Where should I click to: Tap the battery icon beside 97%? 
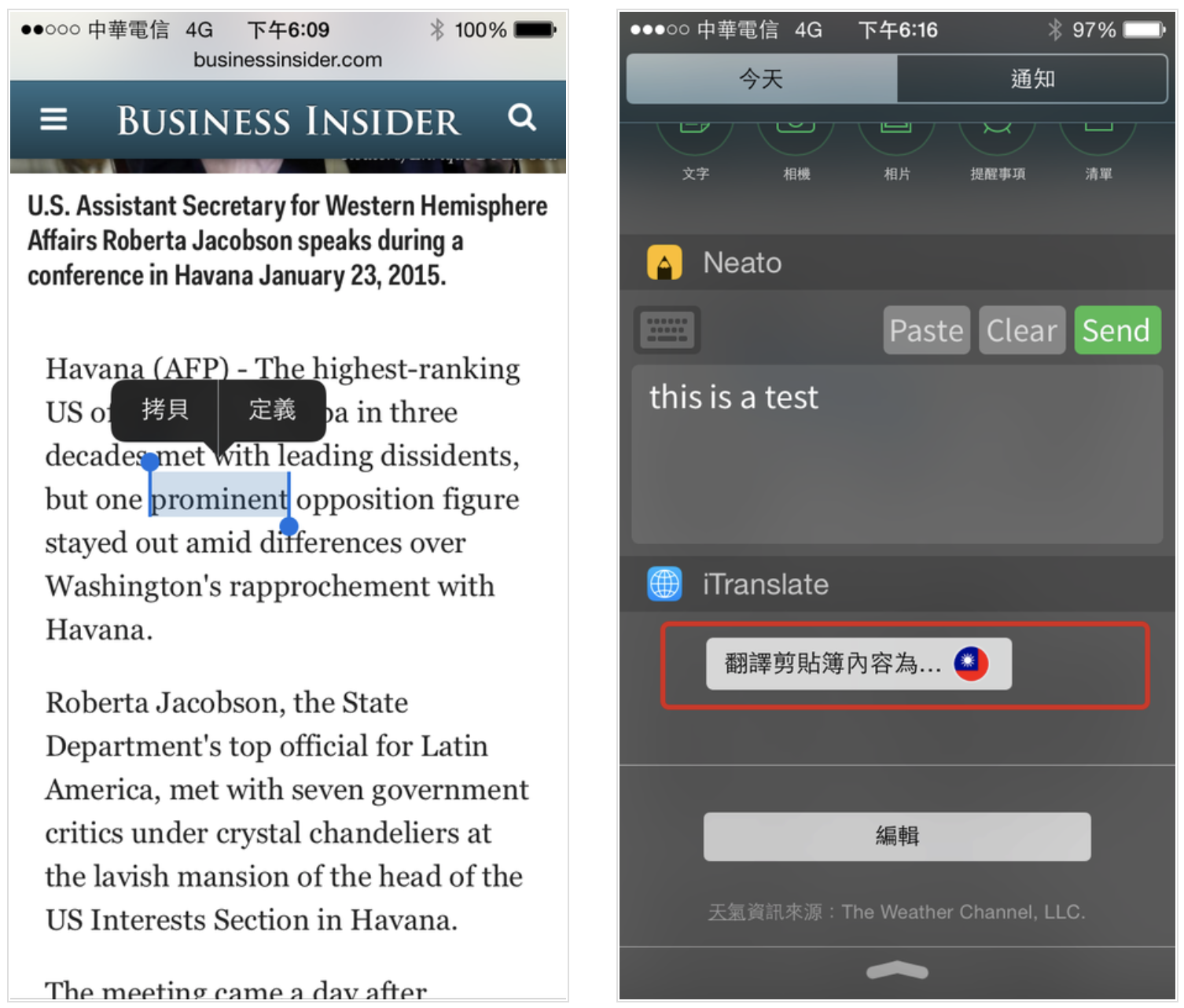pyautogui.click(x=1145, y=30)
